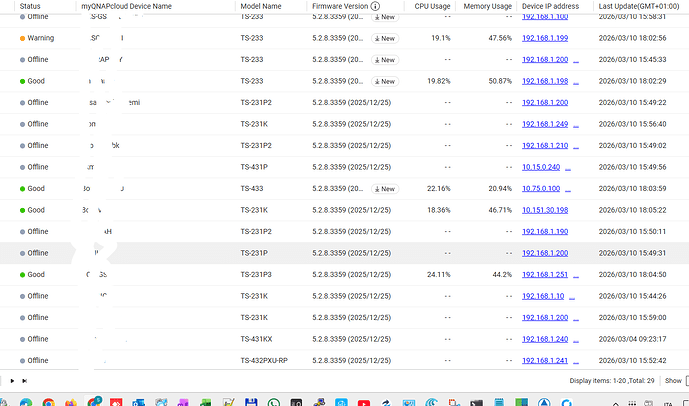Click the New update button next to 19.1% CPU
The width and height of the screenshot is (689, 406).
pos(384,38)
